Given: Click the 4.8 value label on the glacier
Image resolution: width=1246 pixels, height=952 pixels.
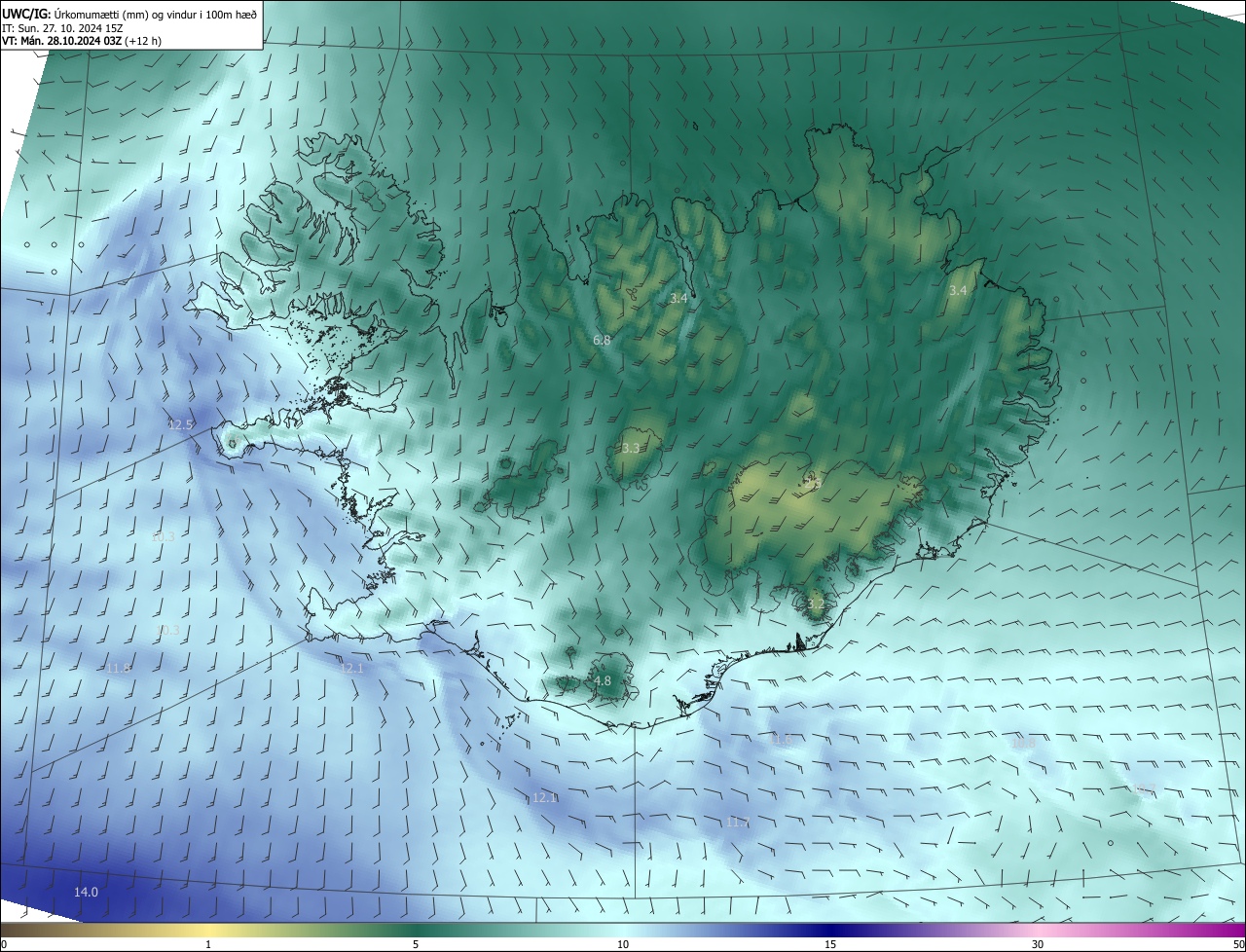Looking at the screenshot, I should 603,680.
